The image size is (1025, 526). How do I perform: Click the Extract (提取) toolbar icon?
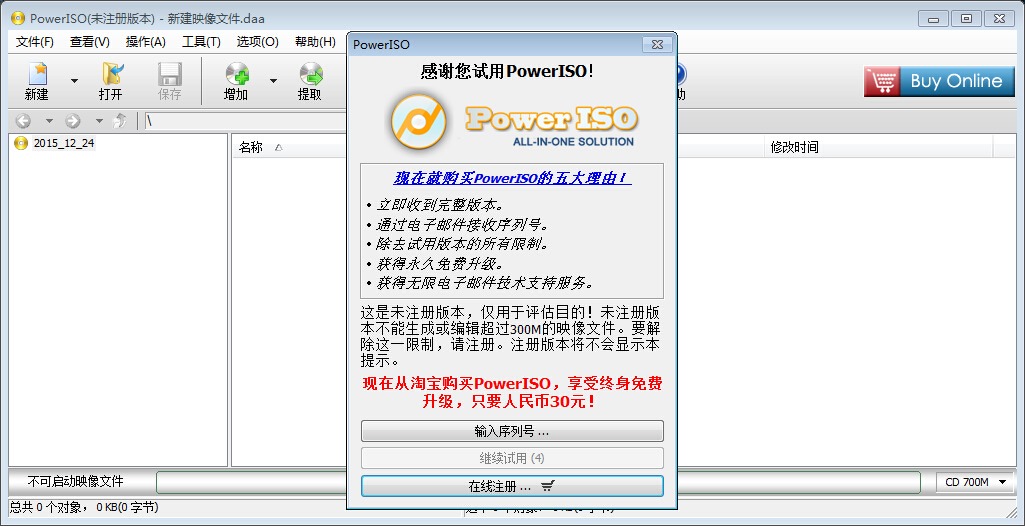click(310, 81)
